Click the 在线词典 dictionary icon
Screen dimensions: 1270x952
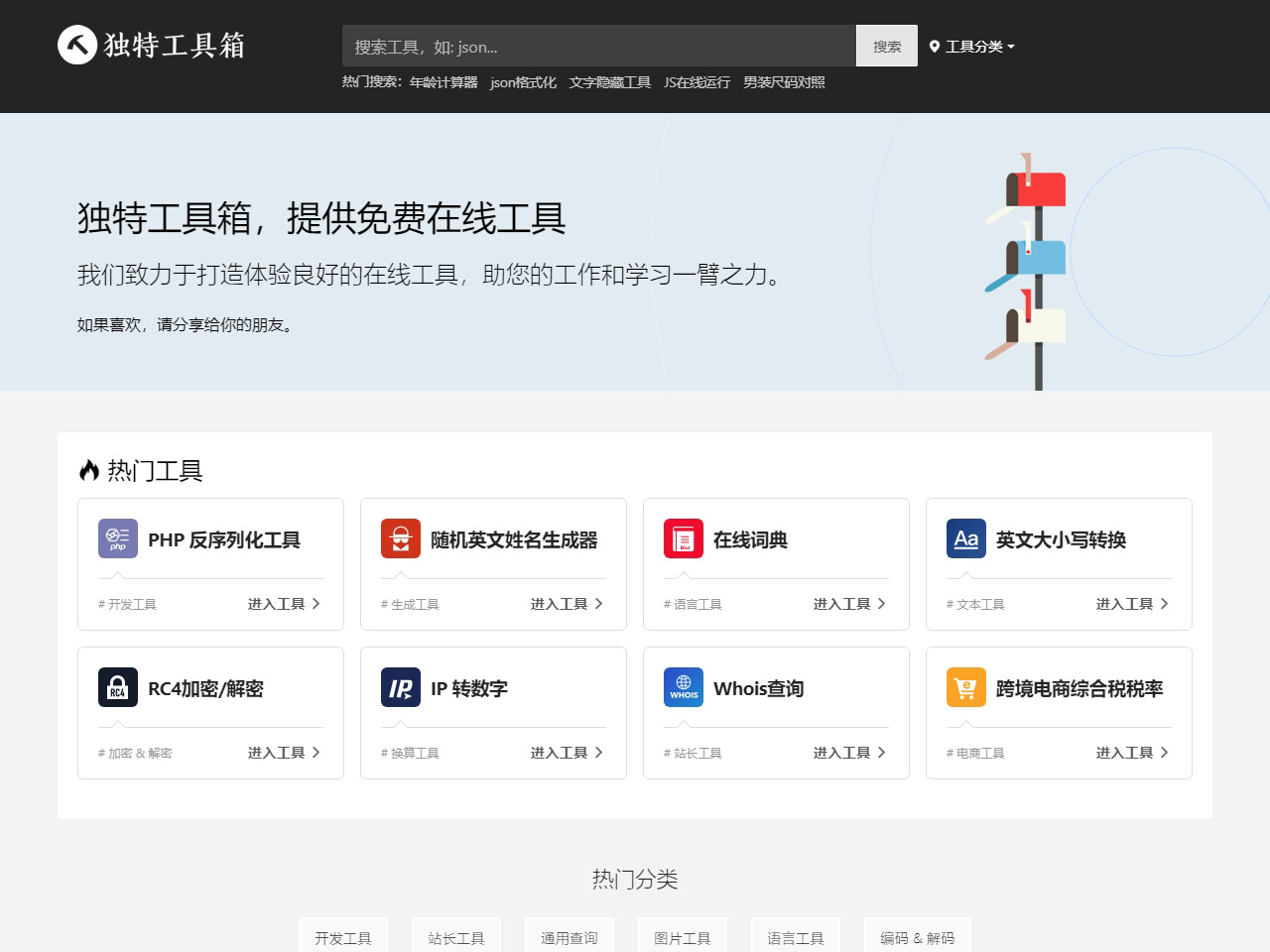[683, 538]
